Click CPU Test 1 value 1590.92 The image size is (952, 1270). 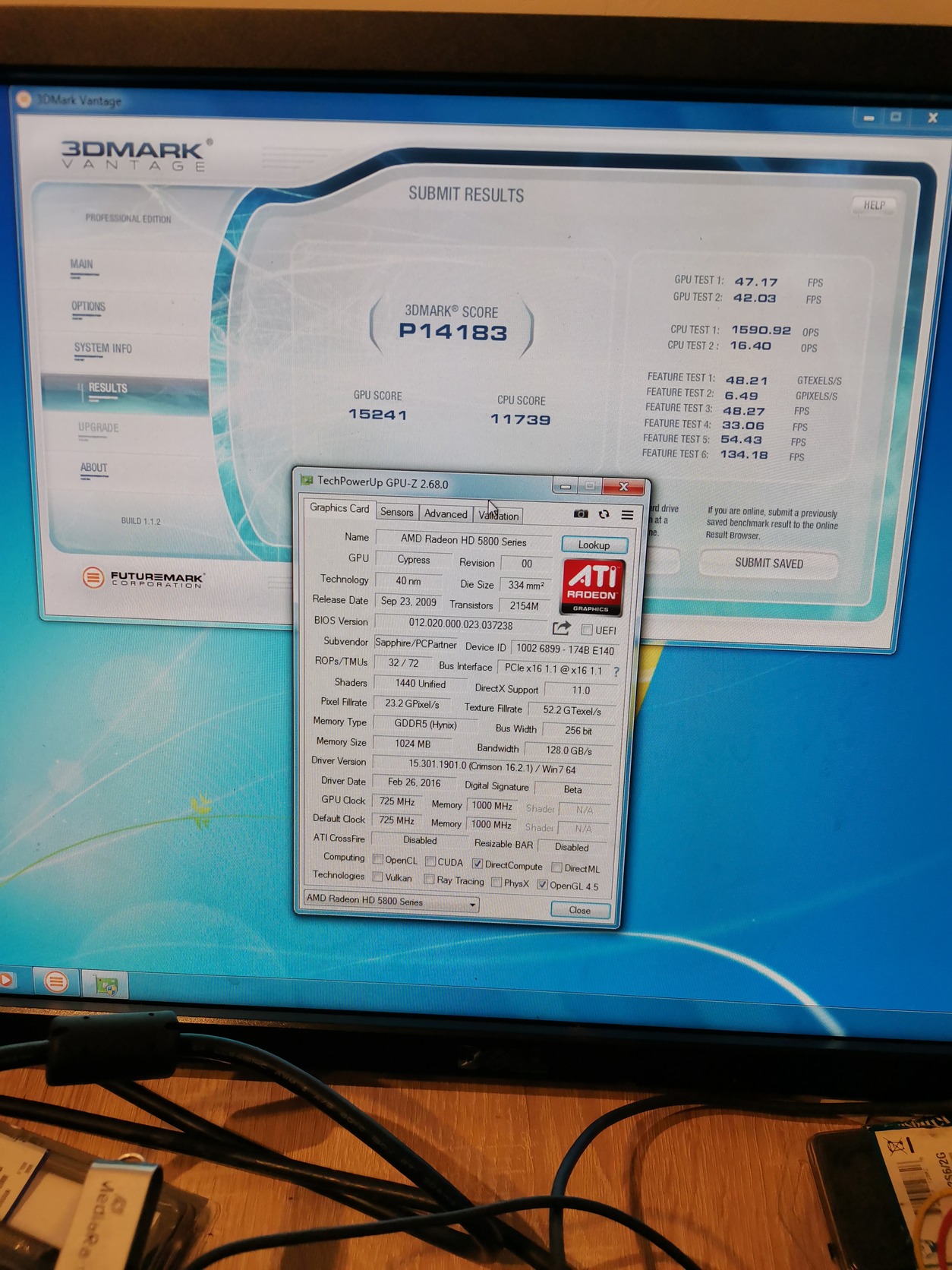coord(761,330)
